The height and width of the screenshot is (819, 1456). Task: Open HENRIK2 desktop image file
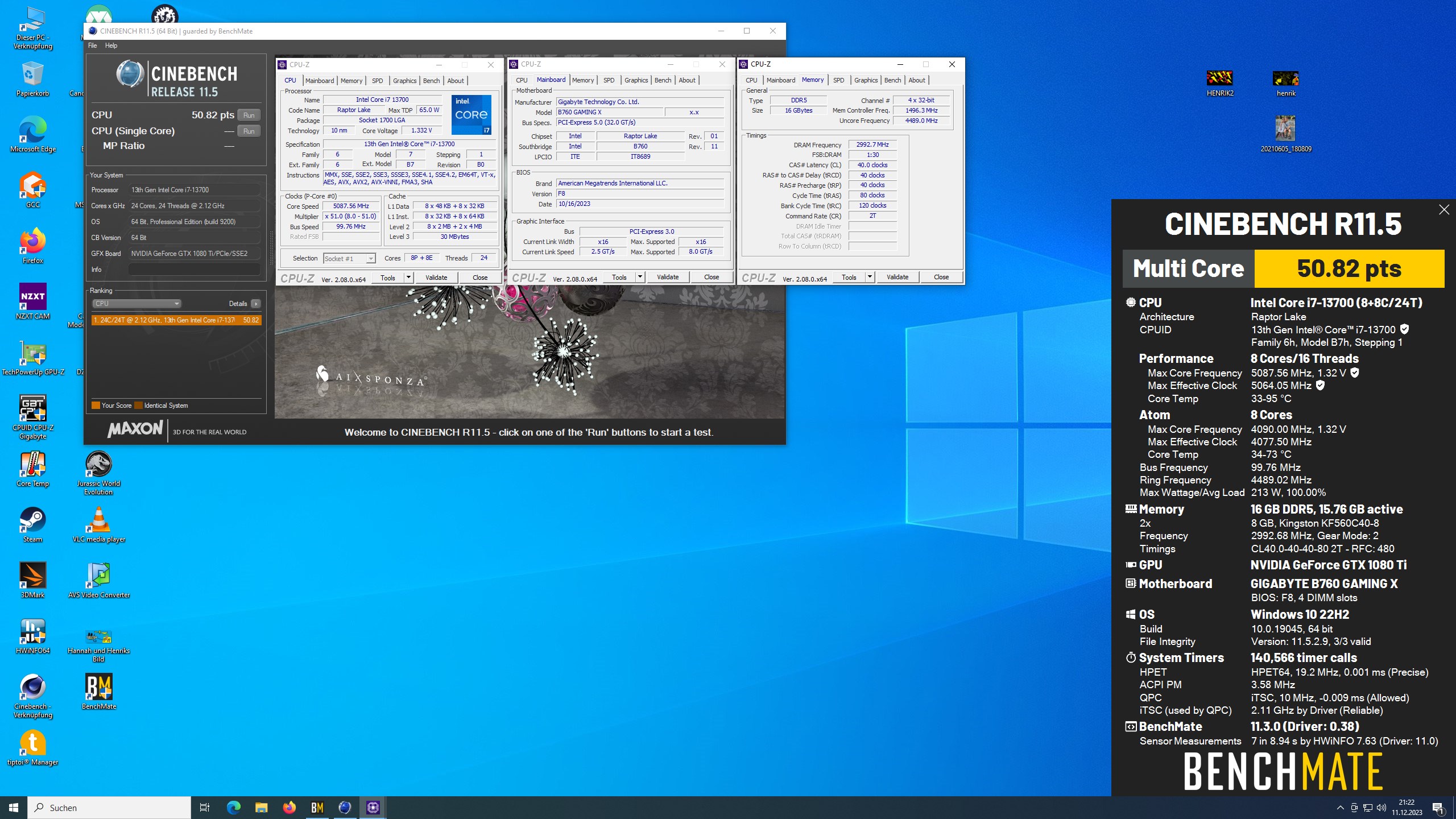(1220, 83)
